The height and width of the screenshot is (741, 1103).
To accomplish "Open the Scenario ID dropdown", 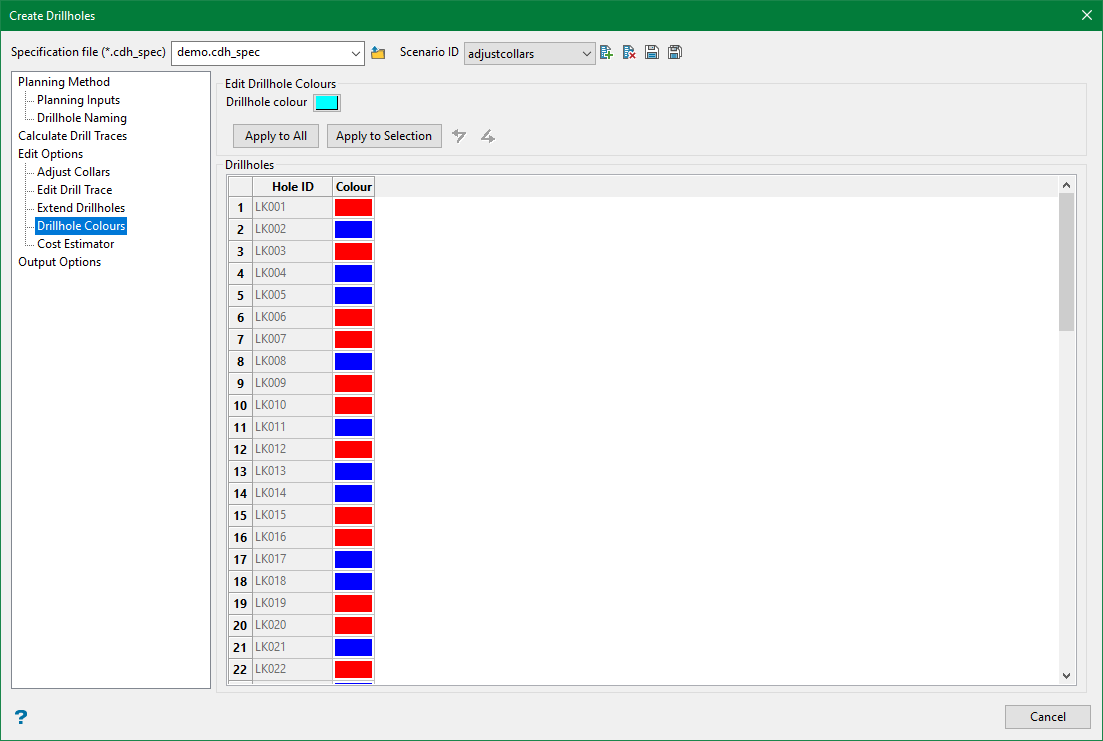I will pos(586,53).
